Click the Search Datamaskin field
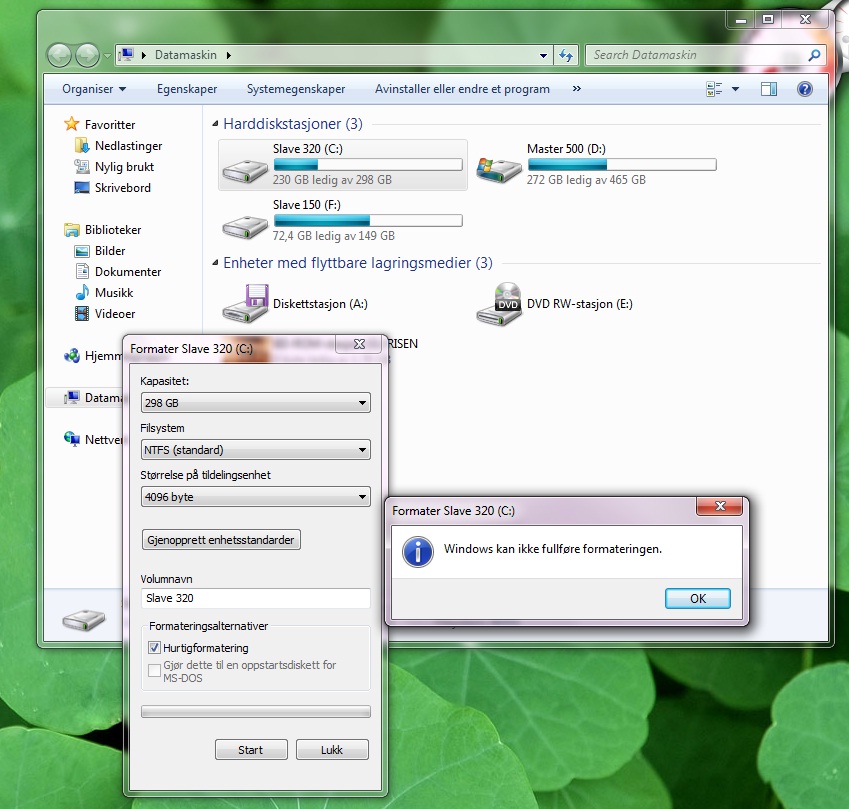Screen dimensions: 849x809 click(x=706, y=55)
